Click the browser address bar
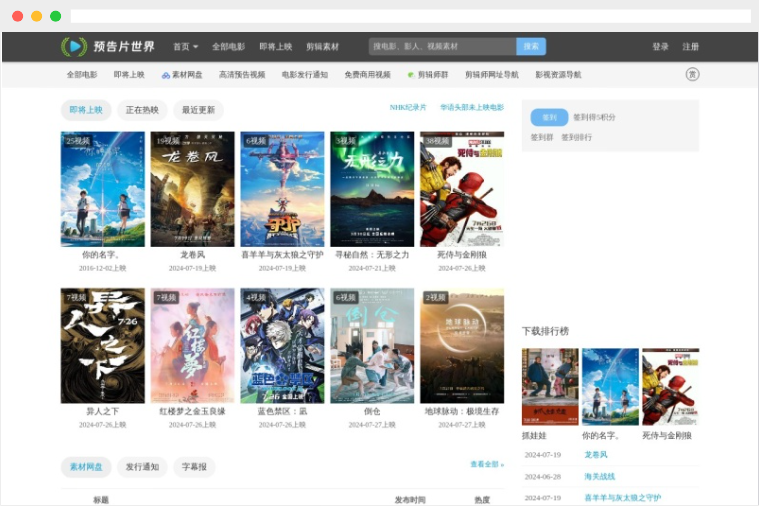 410,16
